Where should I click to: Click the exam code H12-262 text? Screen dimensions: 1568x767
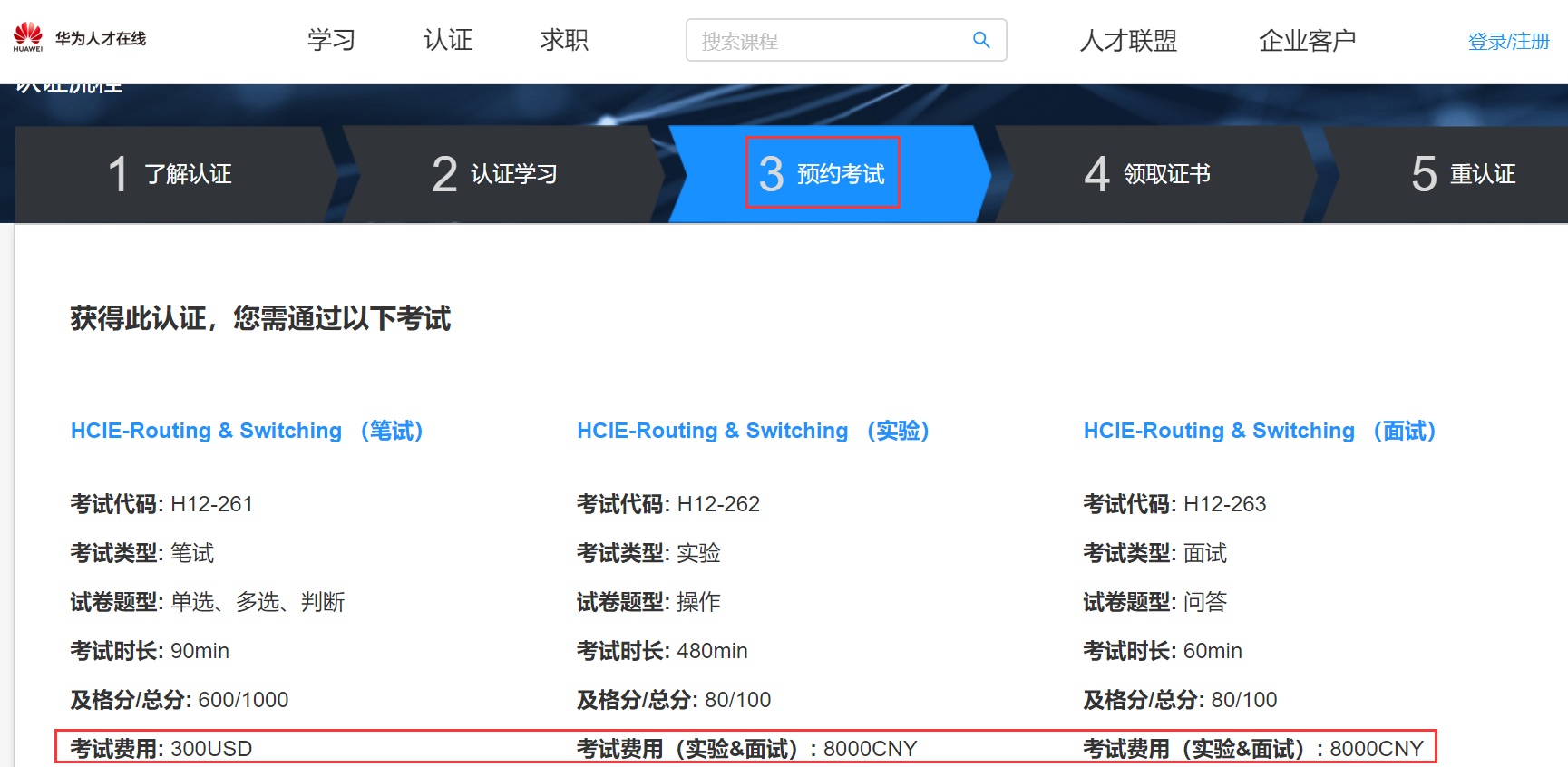718,504
